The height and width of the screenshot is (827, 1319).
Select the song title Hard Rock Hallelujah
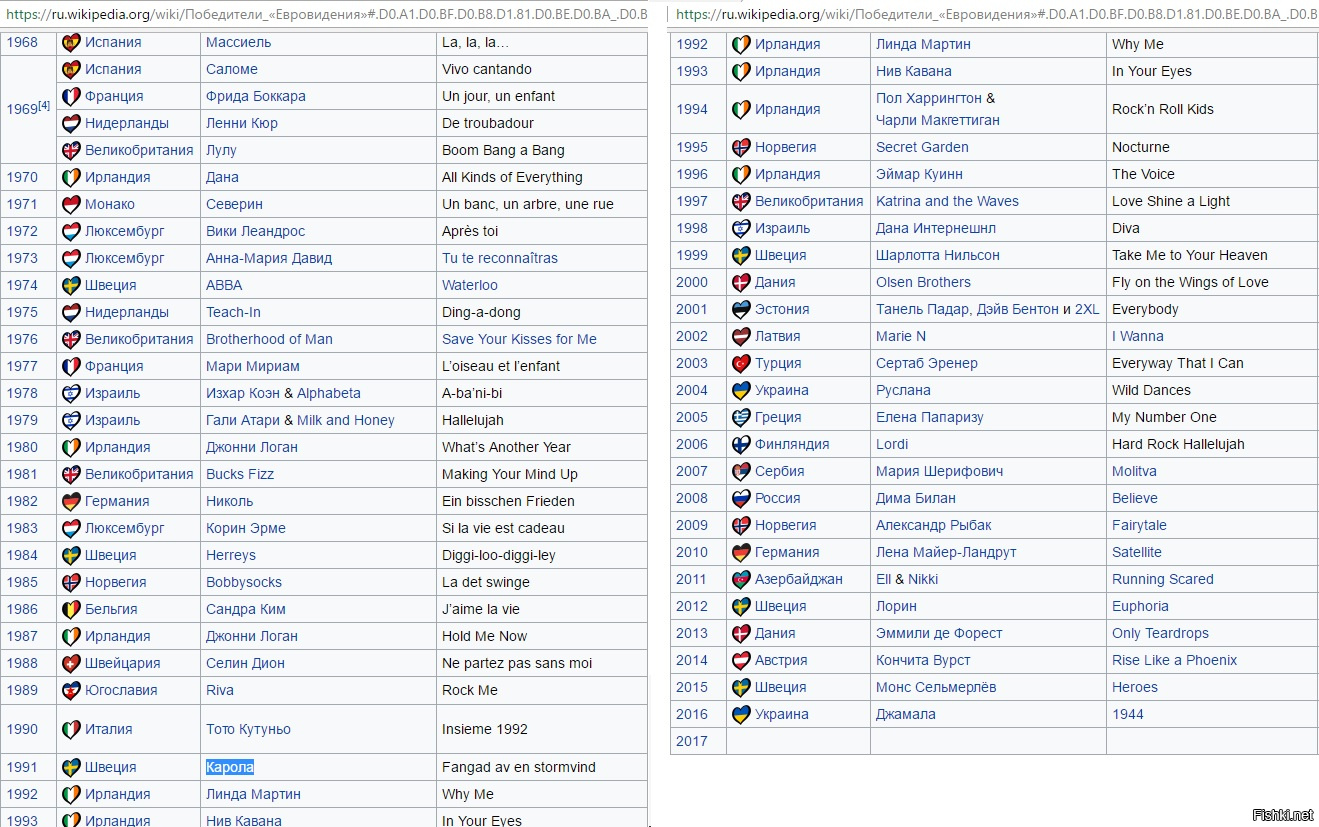tap(1178, 445)
